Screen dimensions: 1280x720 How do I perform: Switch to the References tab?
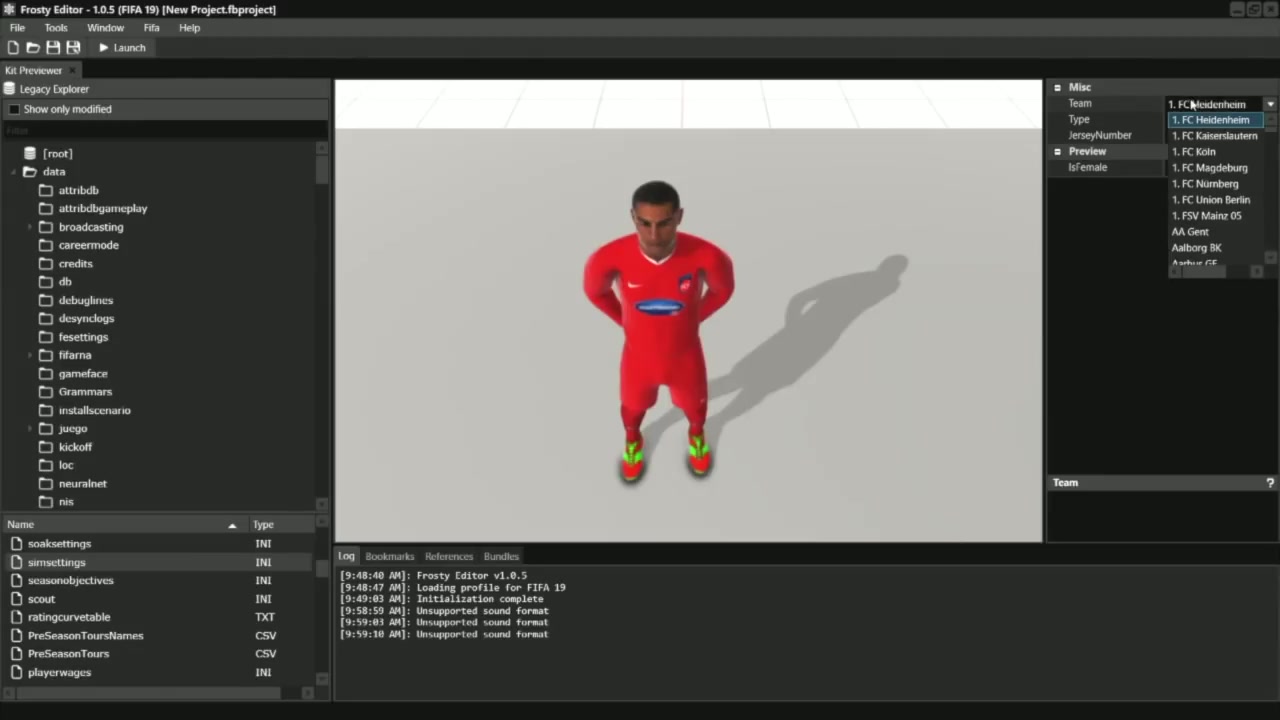pyautogui.click(x=449, y=557)
